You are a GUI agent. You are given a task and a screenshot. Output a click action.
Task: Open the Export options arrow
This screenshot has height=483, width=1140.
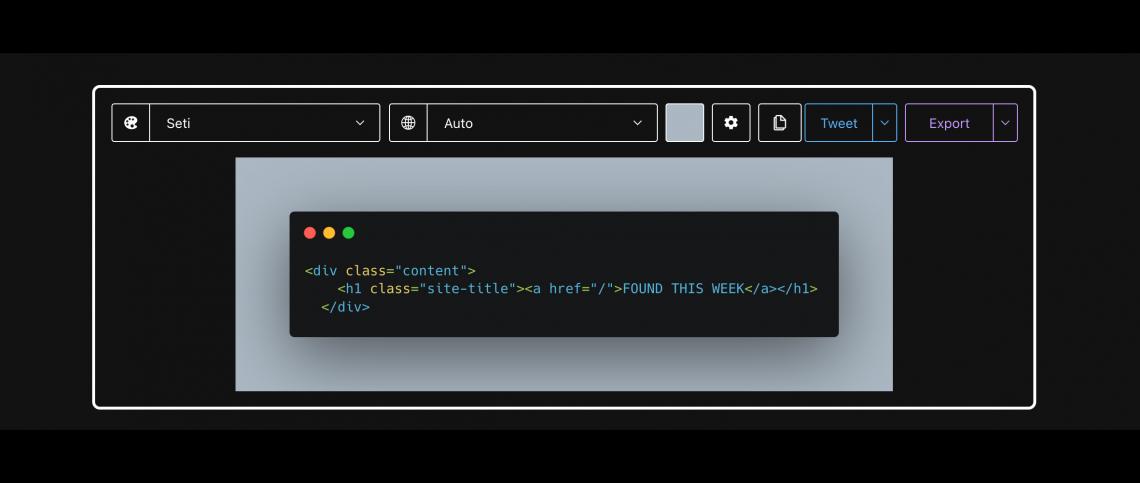click(1005, 123)
